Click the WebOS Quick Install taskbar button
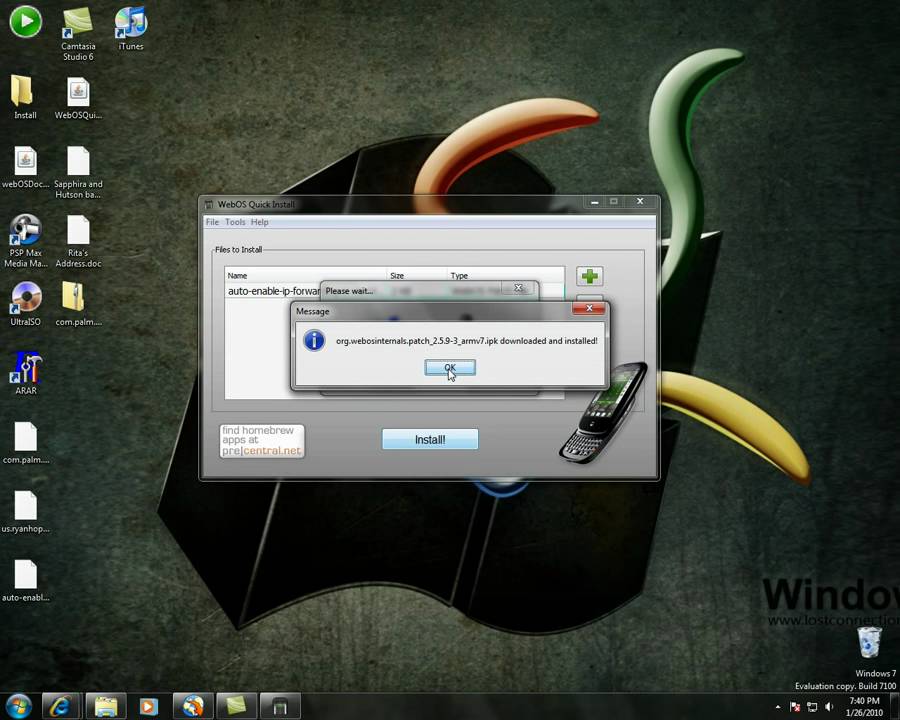Viewport: 900px width, 720px height. (280, 706)
